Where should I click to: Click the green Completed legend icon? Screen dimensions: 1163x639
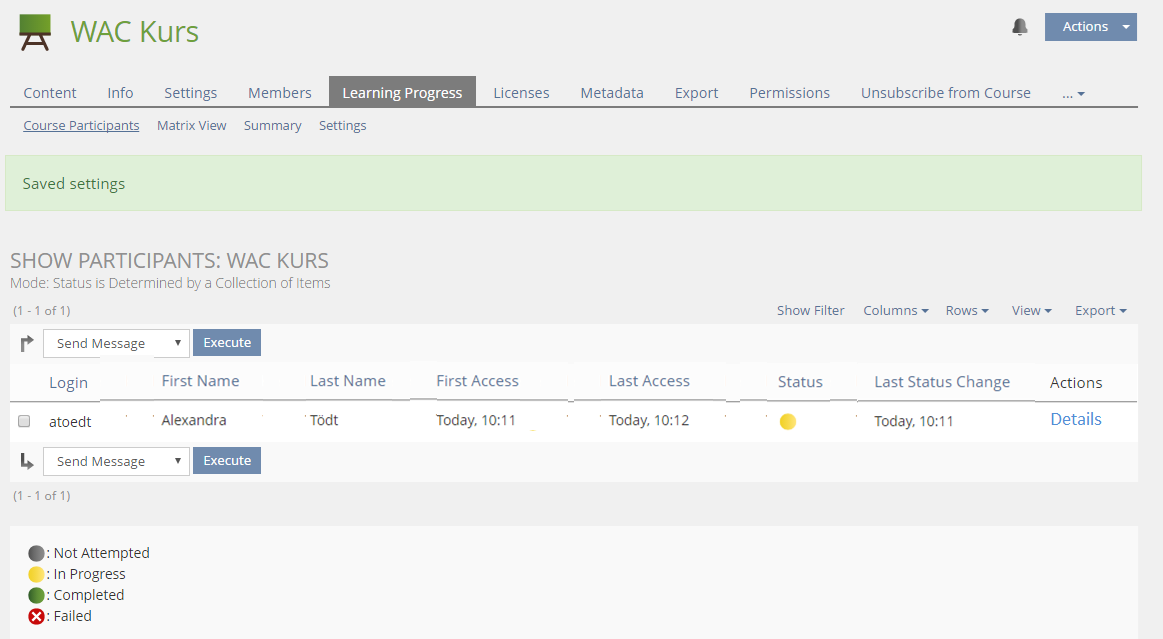(x=37, y=595)
